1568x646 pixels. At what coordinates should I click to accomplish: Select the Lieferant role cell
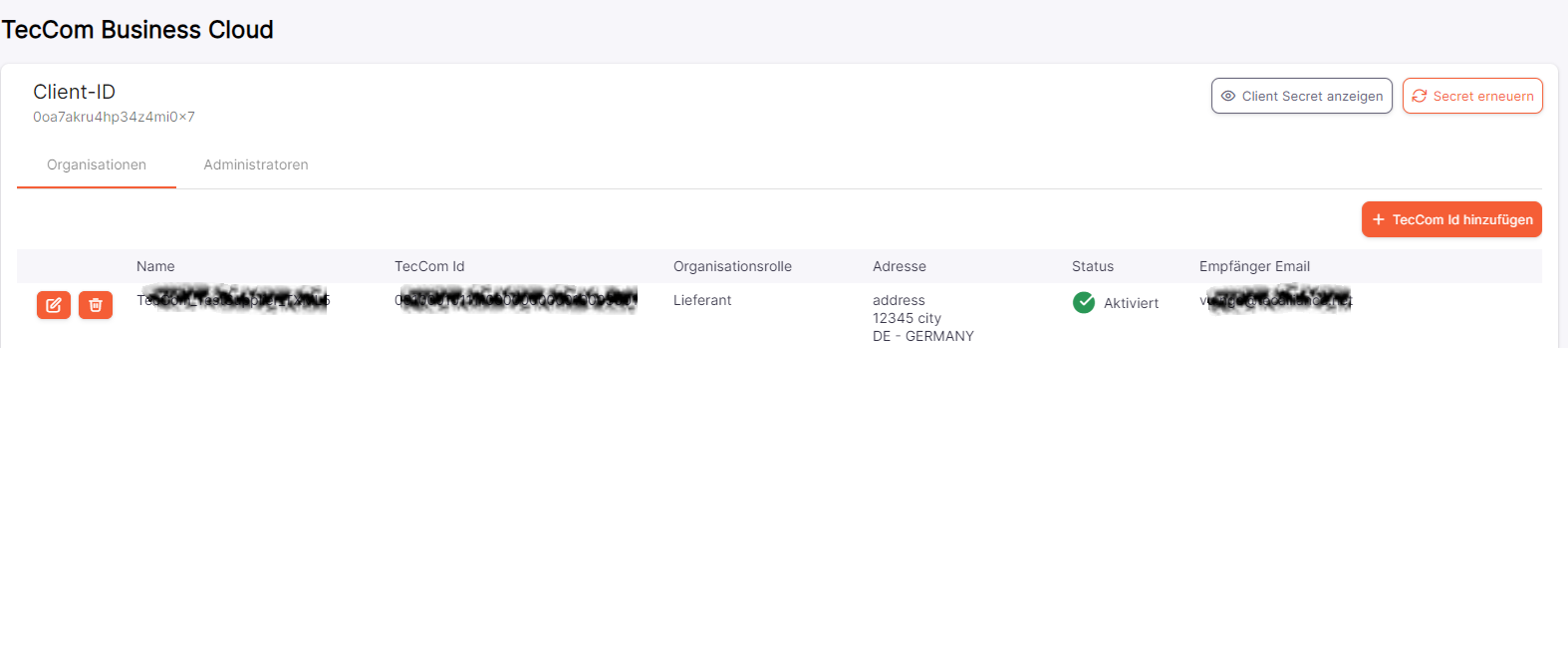tap(702, 300)
